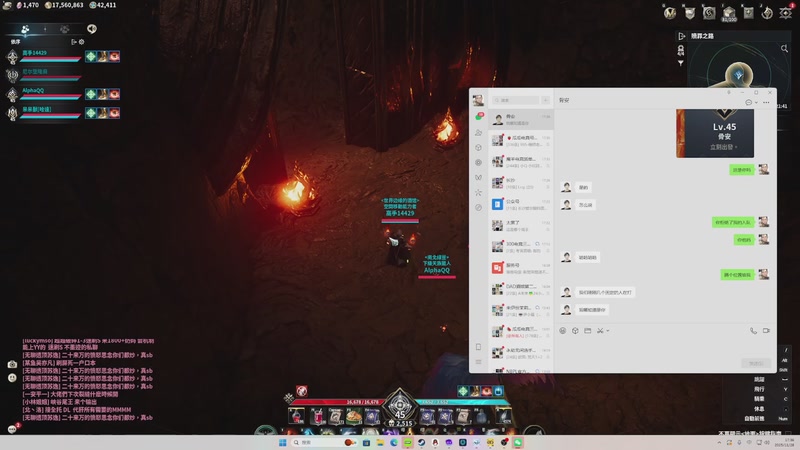Open three-dots chat info menu in WeChat
The height and width of the screenshot is (450, 800).
(766, 102)
